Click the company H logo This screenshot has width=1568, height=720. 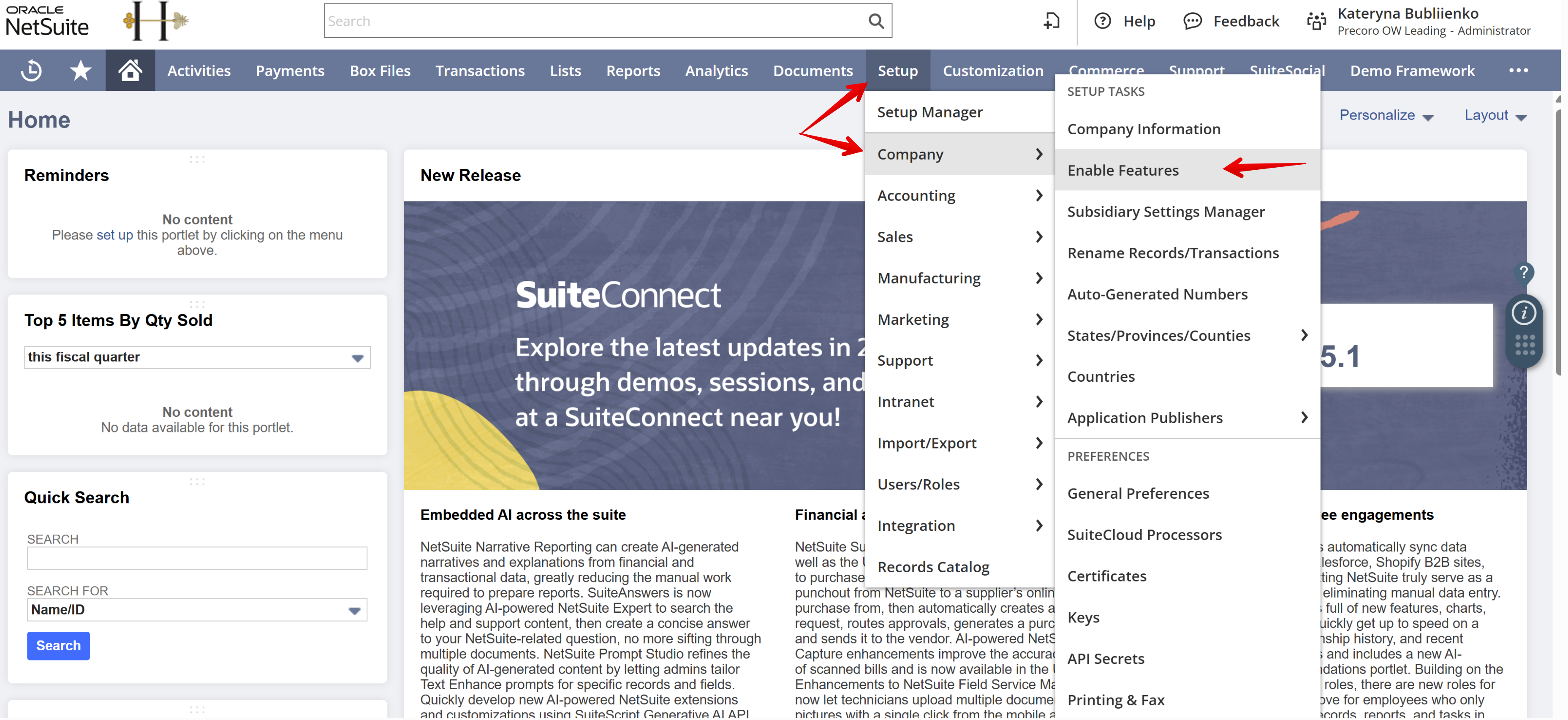[x=155, y=21]
